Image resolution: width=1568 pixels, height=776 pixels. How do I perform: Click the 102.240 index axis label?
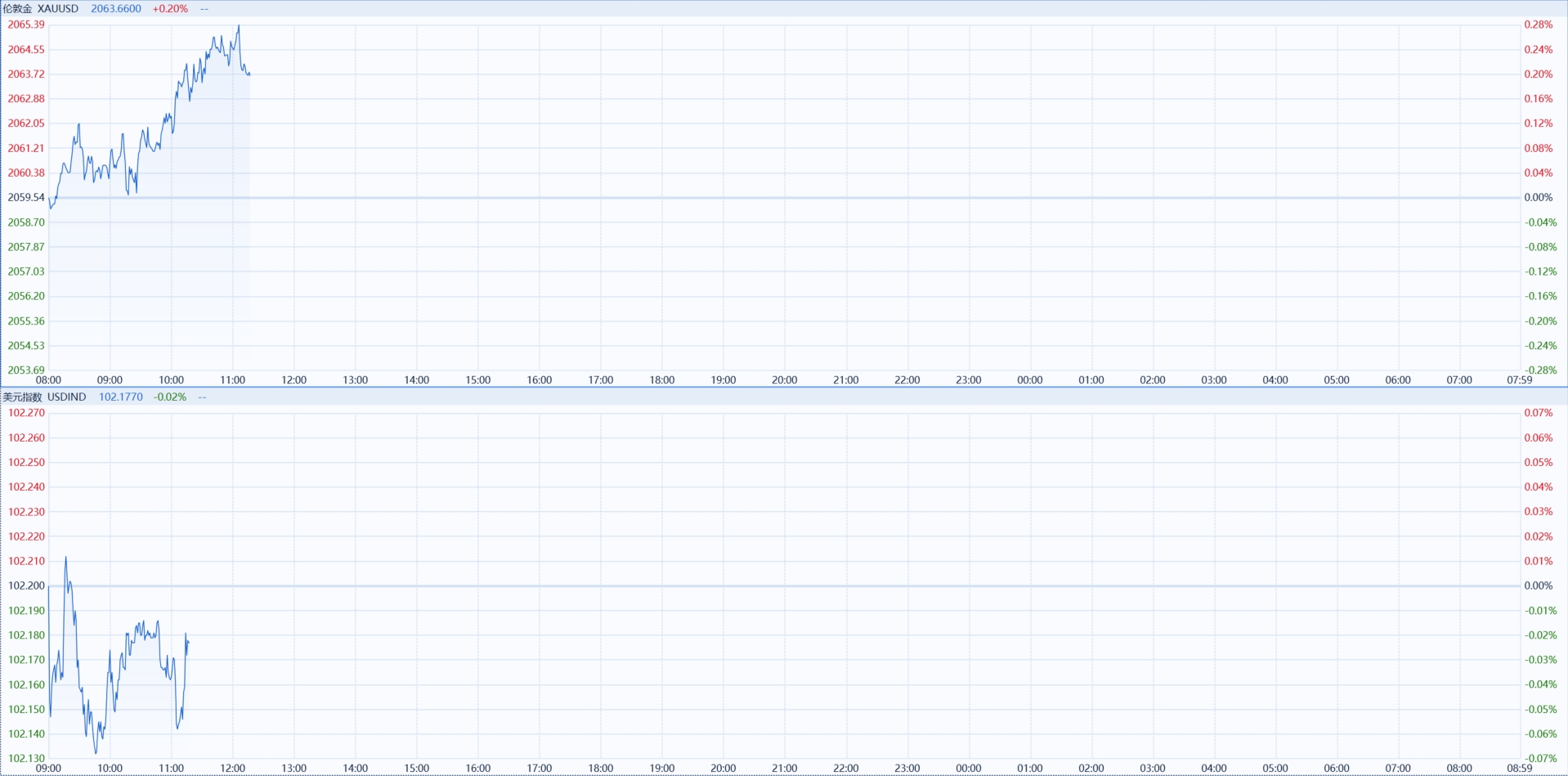point(26,487)
